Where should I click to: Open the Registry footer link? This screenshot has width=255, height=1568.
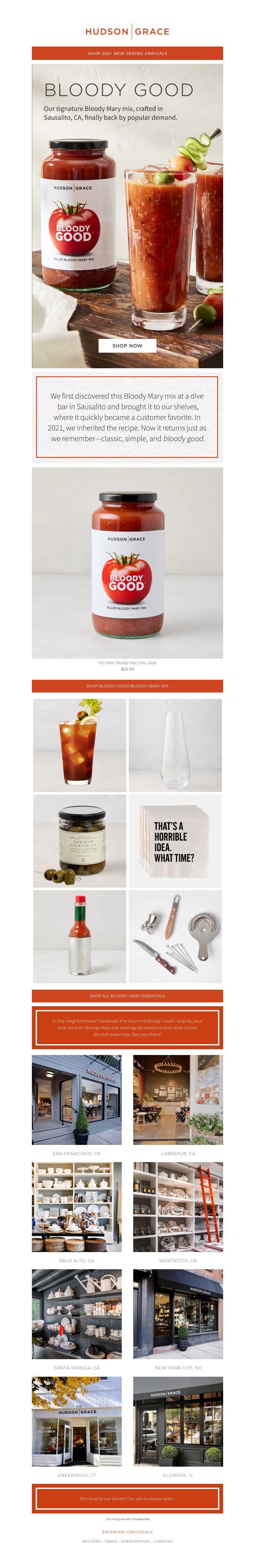point(91,1541)
